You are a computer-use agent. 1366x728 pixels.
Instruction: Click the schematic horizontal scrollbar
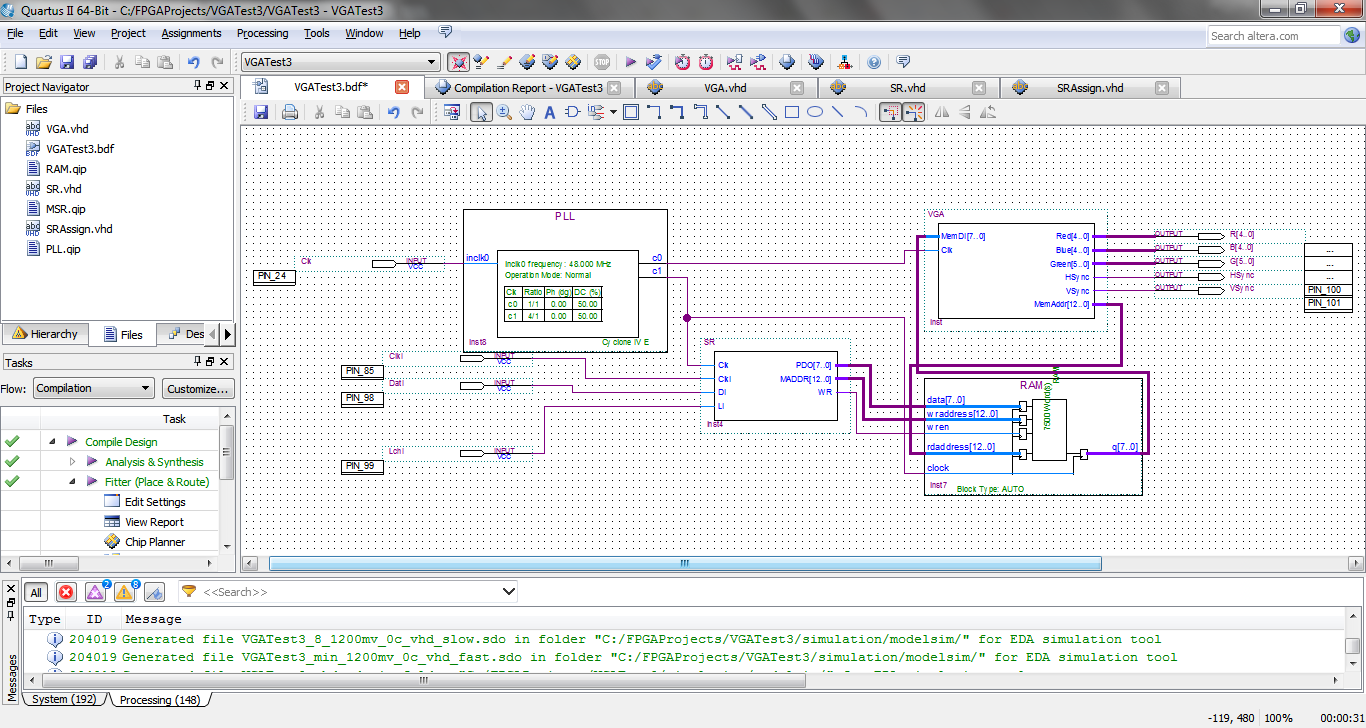pyautogui.click(x=685, y=564)
